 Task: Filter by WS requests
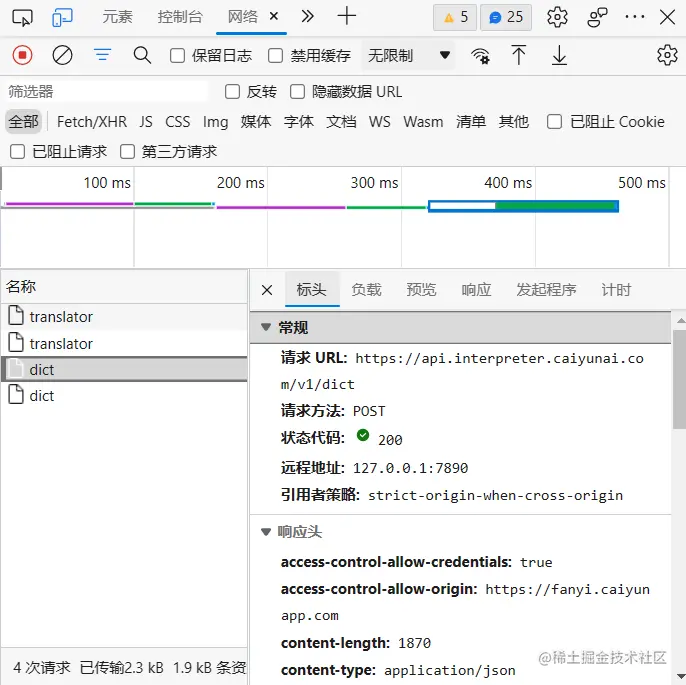pos(379,122)
